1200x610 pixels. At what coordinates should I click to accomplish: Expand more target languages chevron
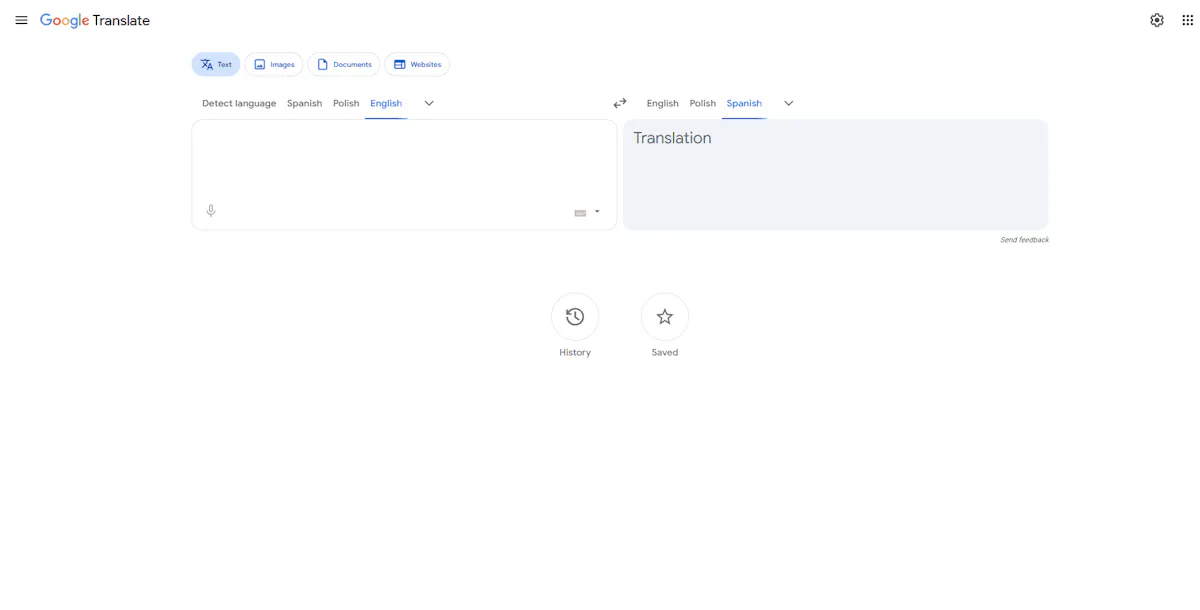pyautogui.click(x=788, y=103)
